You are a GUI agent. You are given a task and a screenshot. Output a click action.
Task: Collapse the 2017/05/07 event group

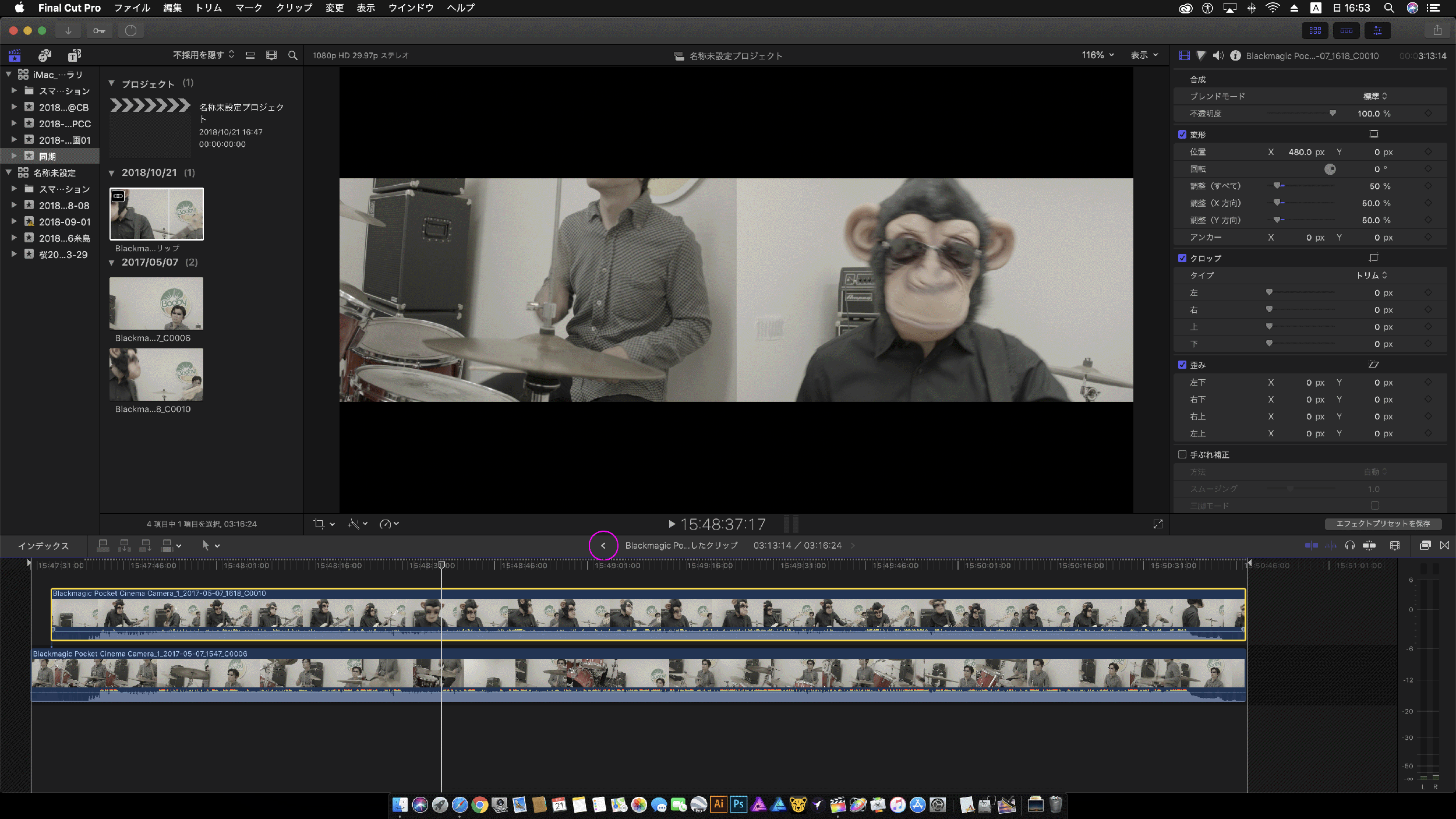tap(112, 263)
